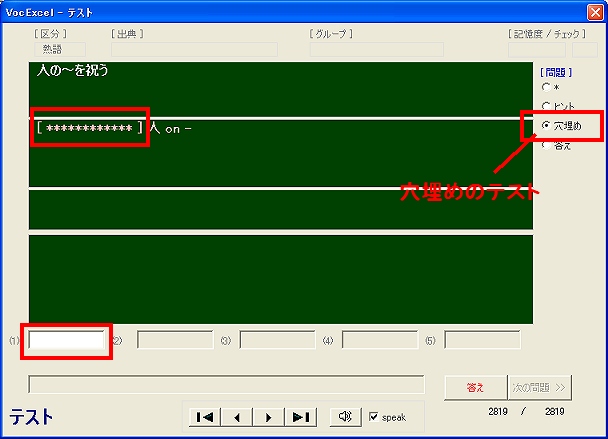608x439 pixels.
Task: Click the question text 人の～を祝う
Action: point(73,71)
